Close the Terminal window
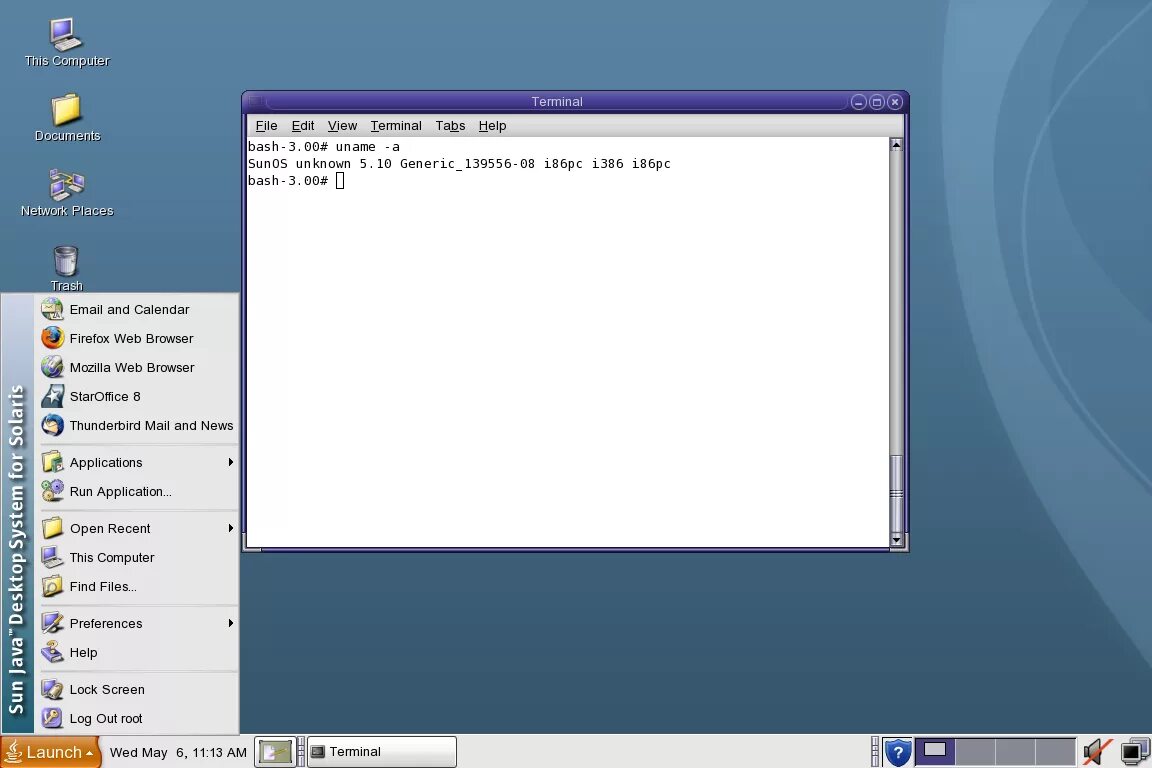 (894, 102)
